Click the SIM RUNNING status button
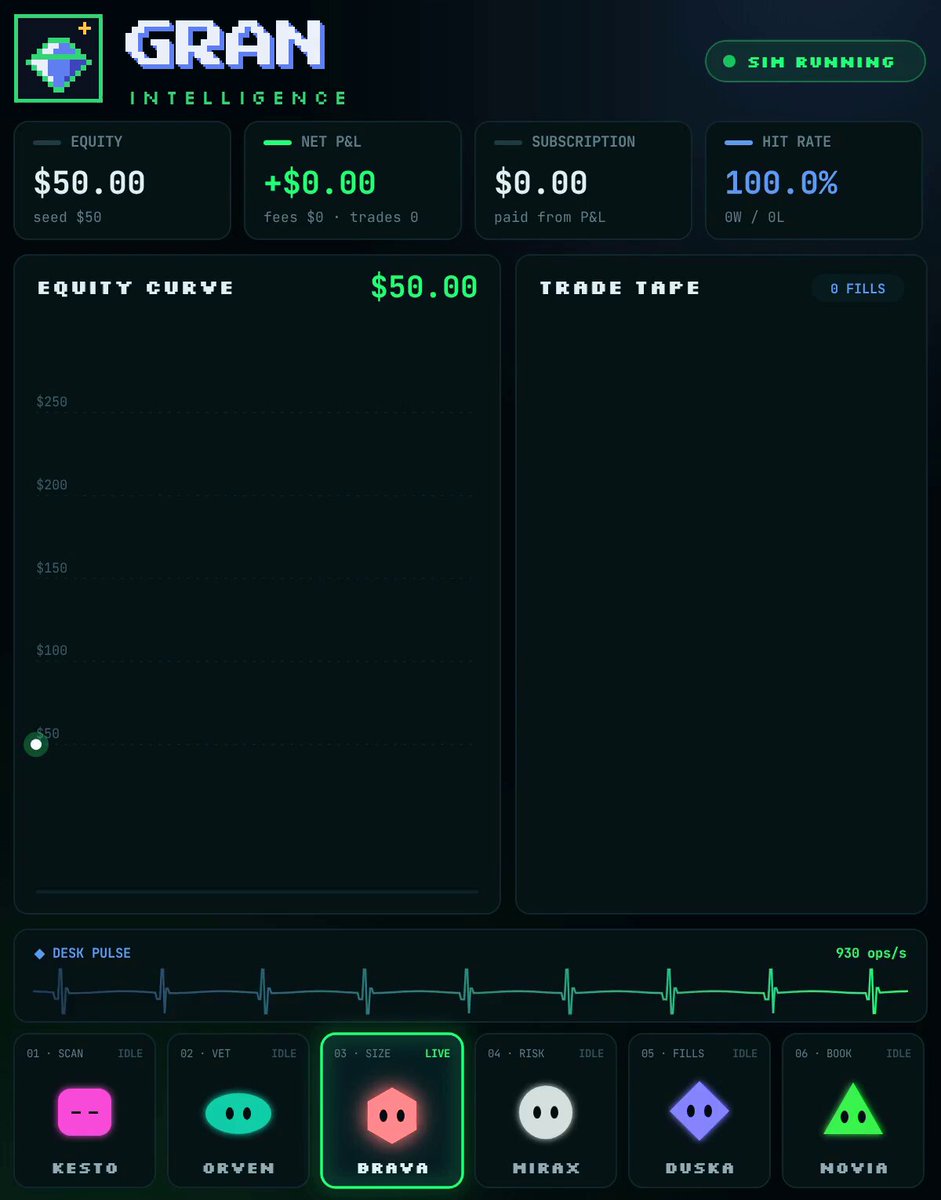The image size is (941, 1200). click(x=815, y=62)
